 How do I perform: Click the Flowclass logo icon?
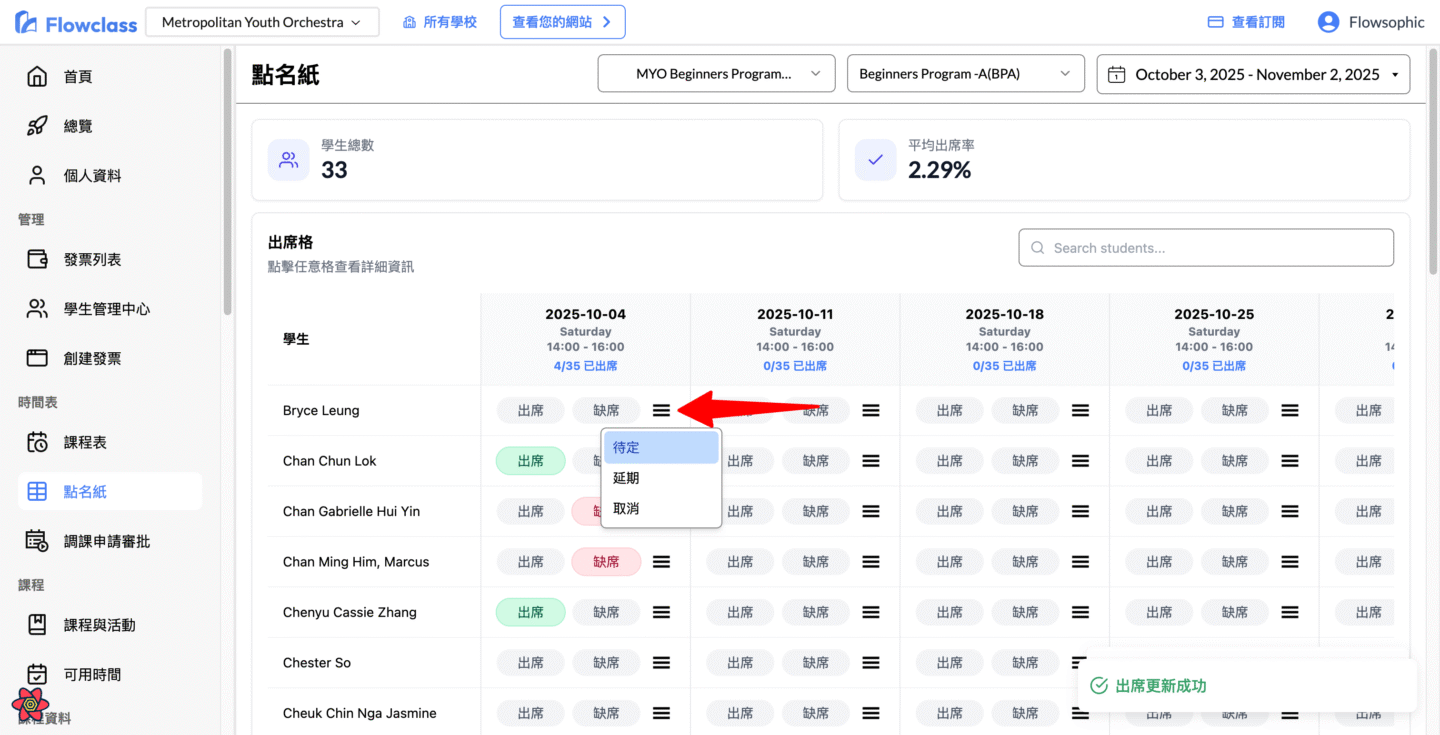tap(26, 23)
